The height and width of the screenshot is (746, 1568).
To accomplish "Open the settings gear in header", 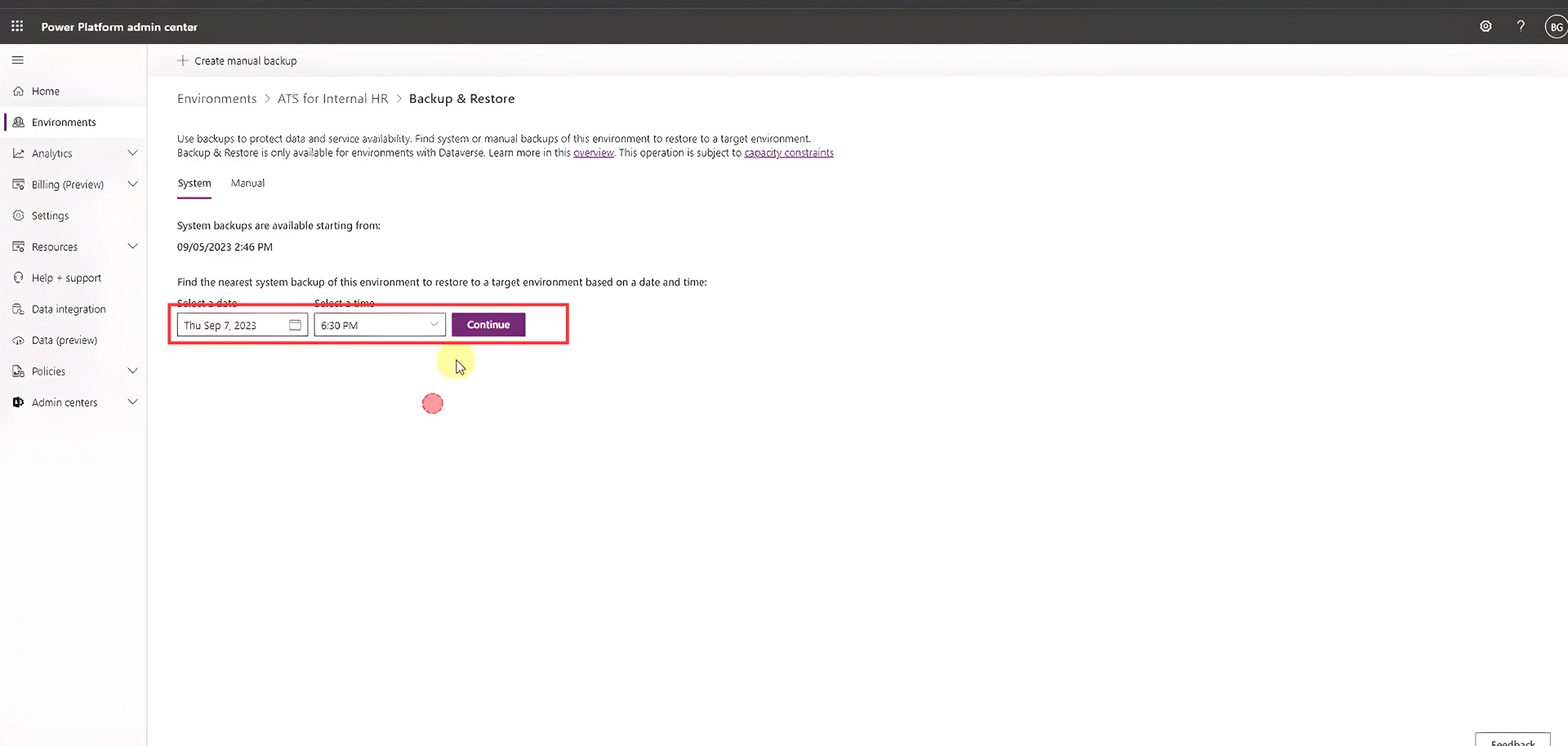I will click(1486, 26).
